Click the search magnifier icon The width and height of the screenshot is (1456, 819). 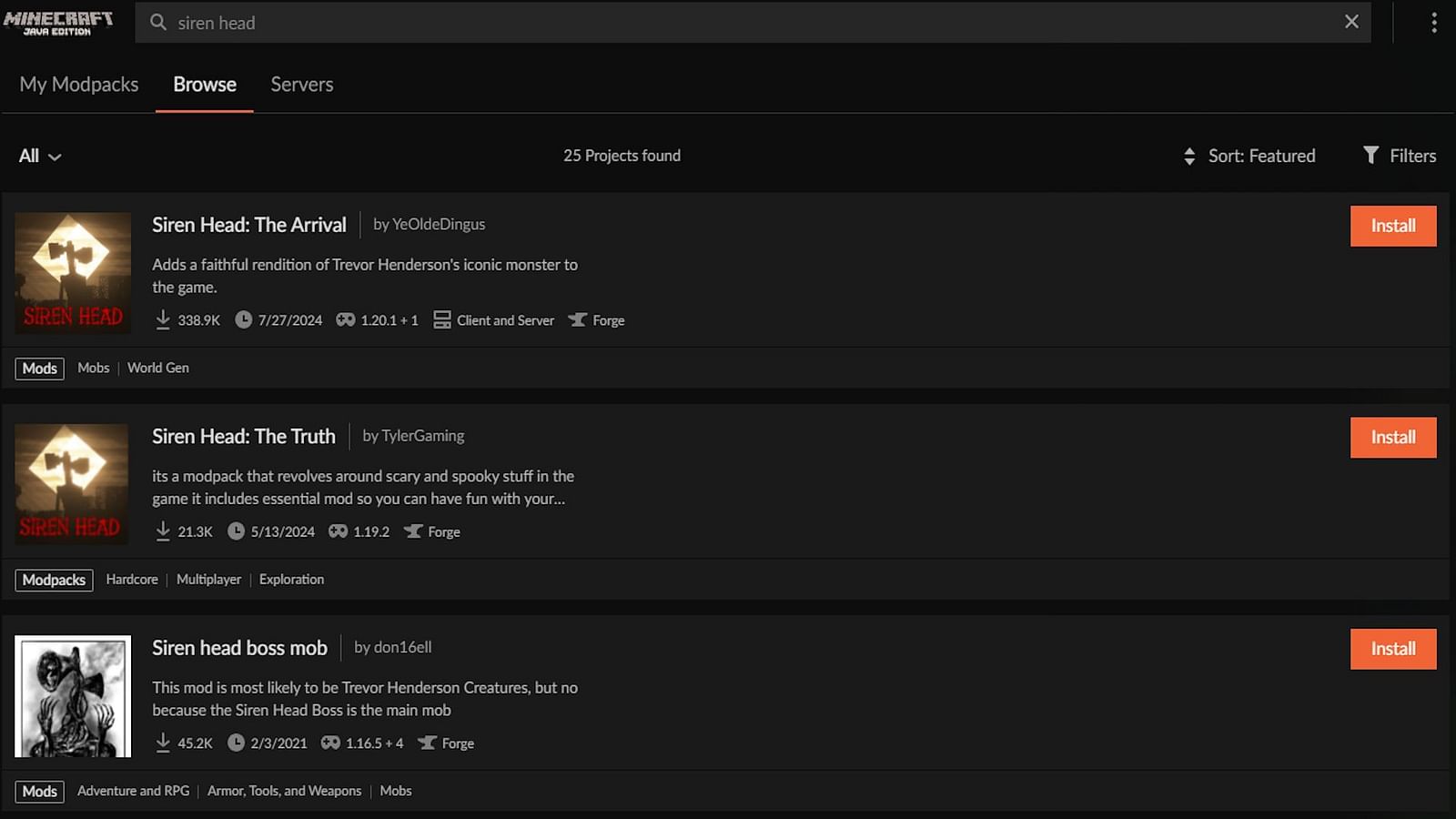[158, 23]
